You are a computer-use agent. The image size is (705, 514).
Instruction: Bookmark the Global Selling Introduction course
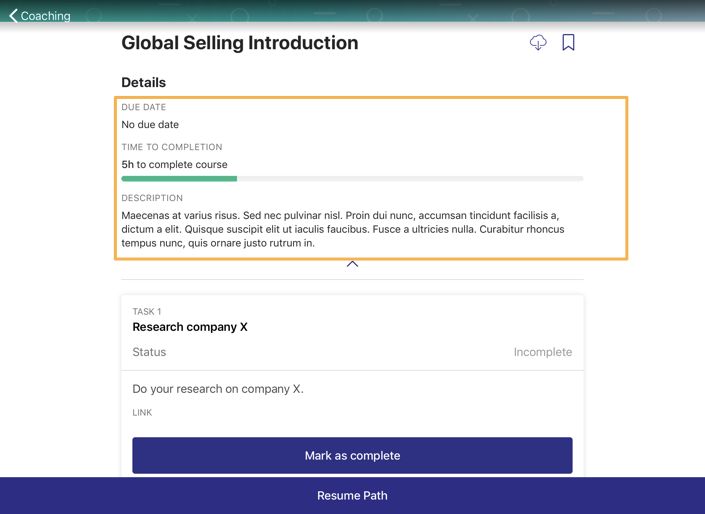click(x=568, y=43)
